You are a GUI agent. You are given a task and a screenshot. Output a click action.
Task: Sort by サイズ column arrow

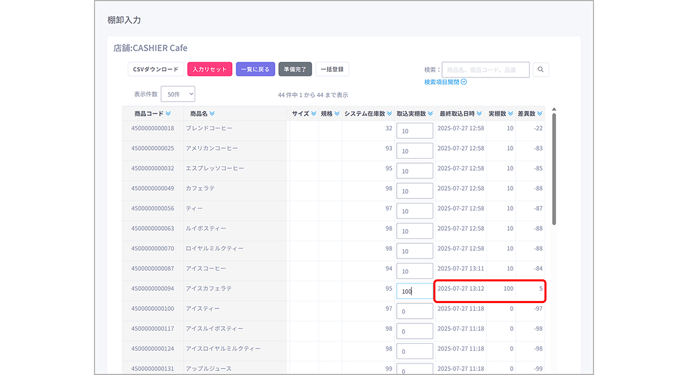(x=314, y=114)
